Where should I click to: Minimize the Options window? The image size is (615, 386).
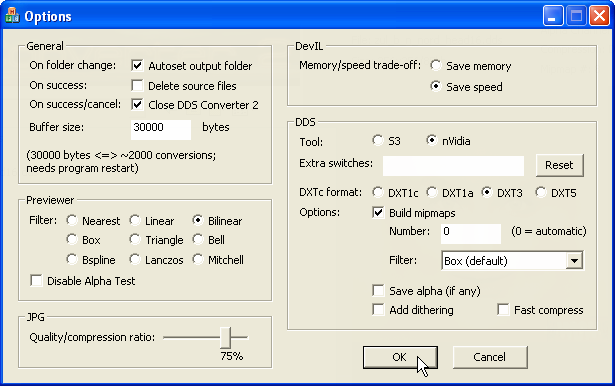point(553,16)
